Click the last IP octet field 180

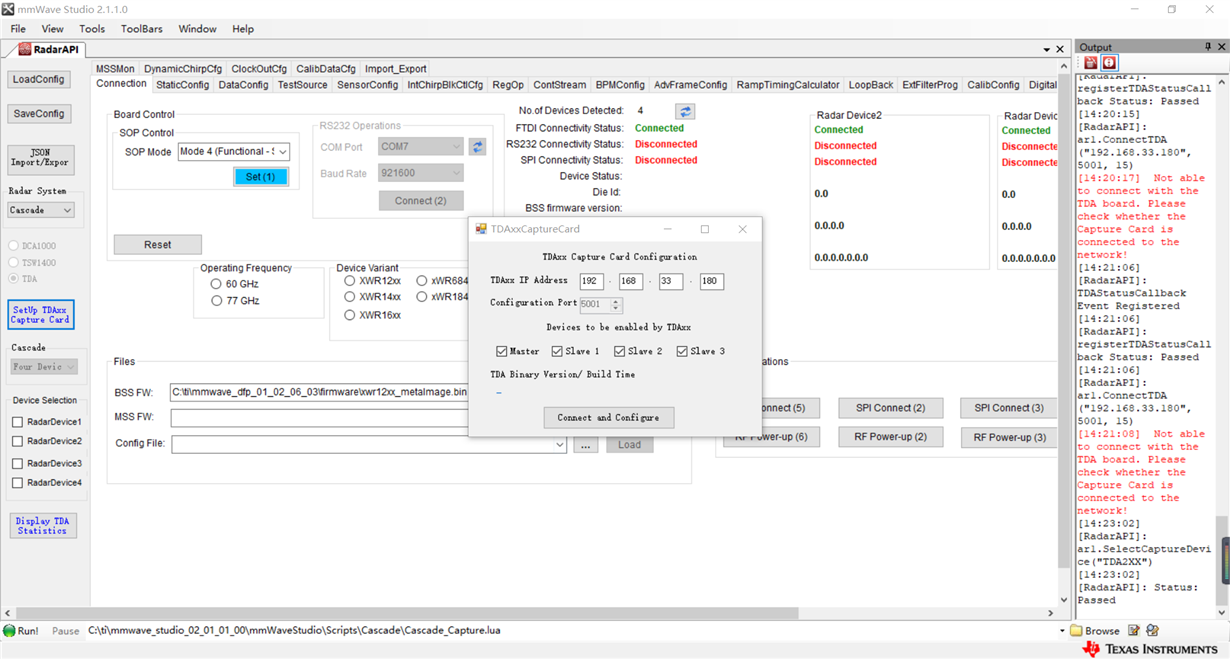711,282
